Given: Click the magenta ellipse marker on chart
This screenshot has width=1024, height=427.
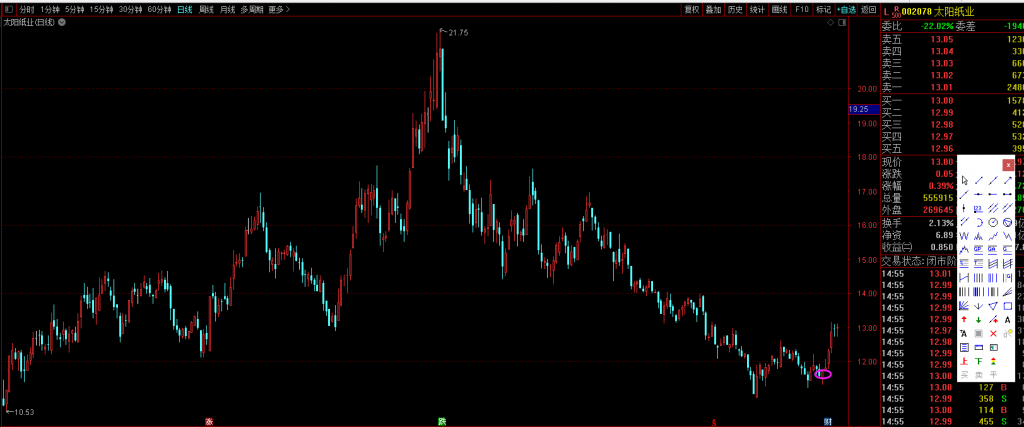Looking at the screenshot, I should point(823,374).
